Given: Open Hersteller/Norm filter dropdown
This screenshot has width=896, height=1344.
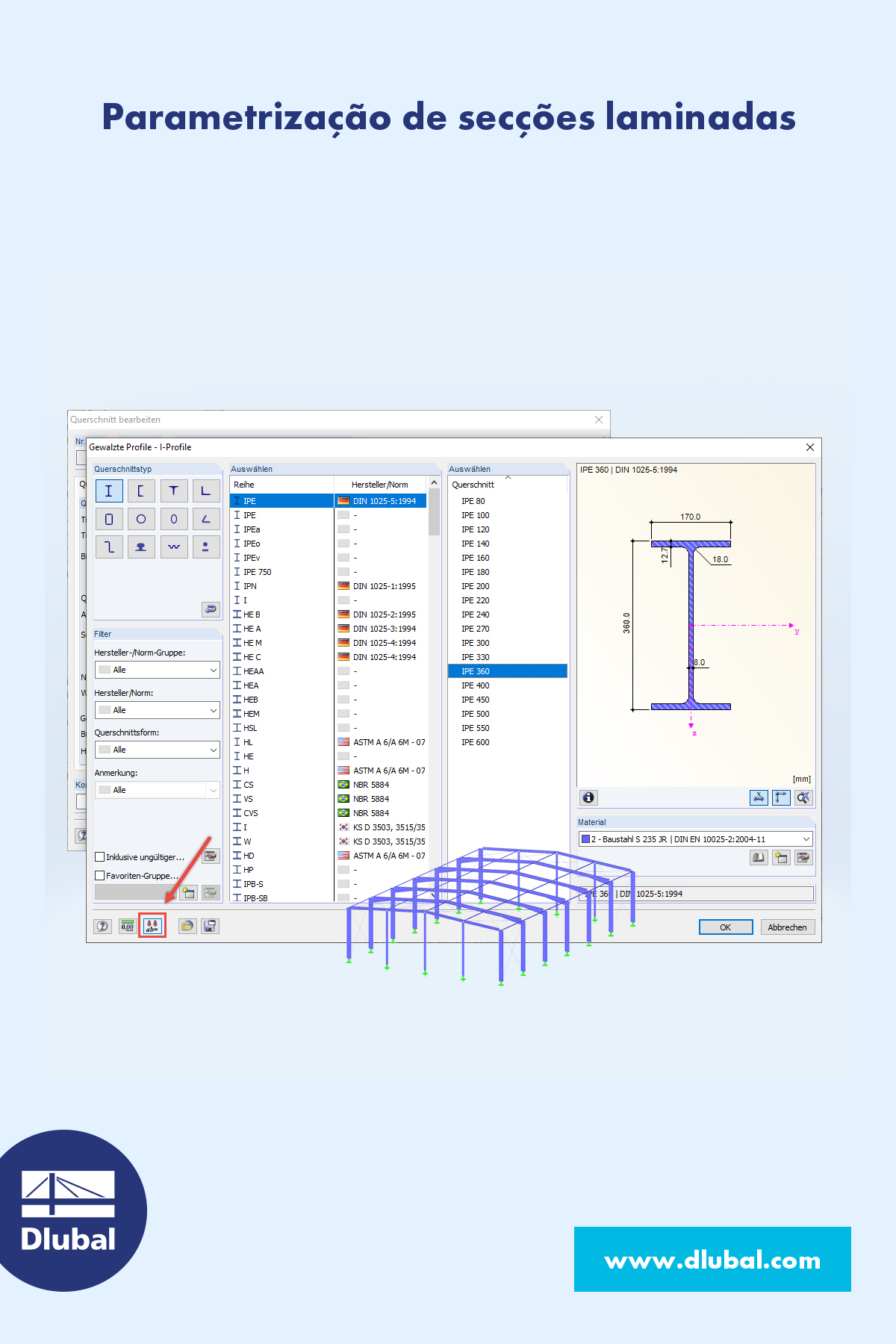Looking at the screenshot, I should pyautogui.click(x=158, y=710).
